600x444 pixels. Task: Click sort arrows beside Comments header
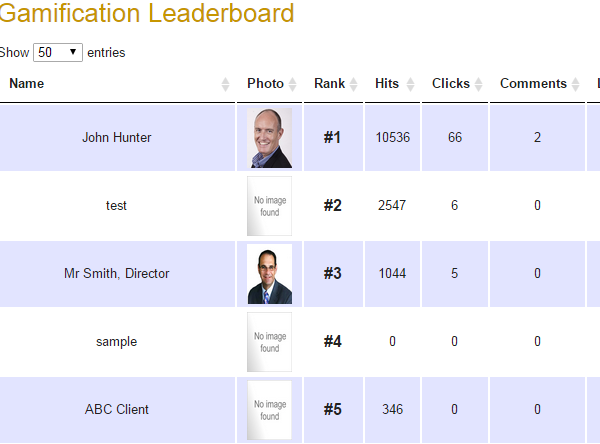tap(576, 85)
